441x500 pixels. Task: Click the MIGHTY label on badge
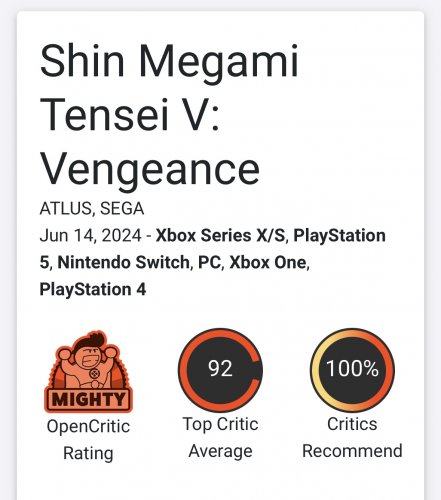[88, 399]
